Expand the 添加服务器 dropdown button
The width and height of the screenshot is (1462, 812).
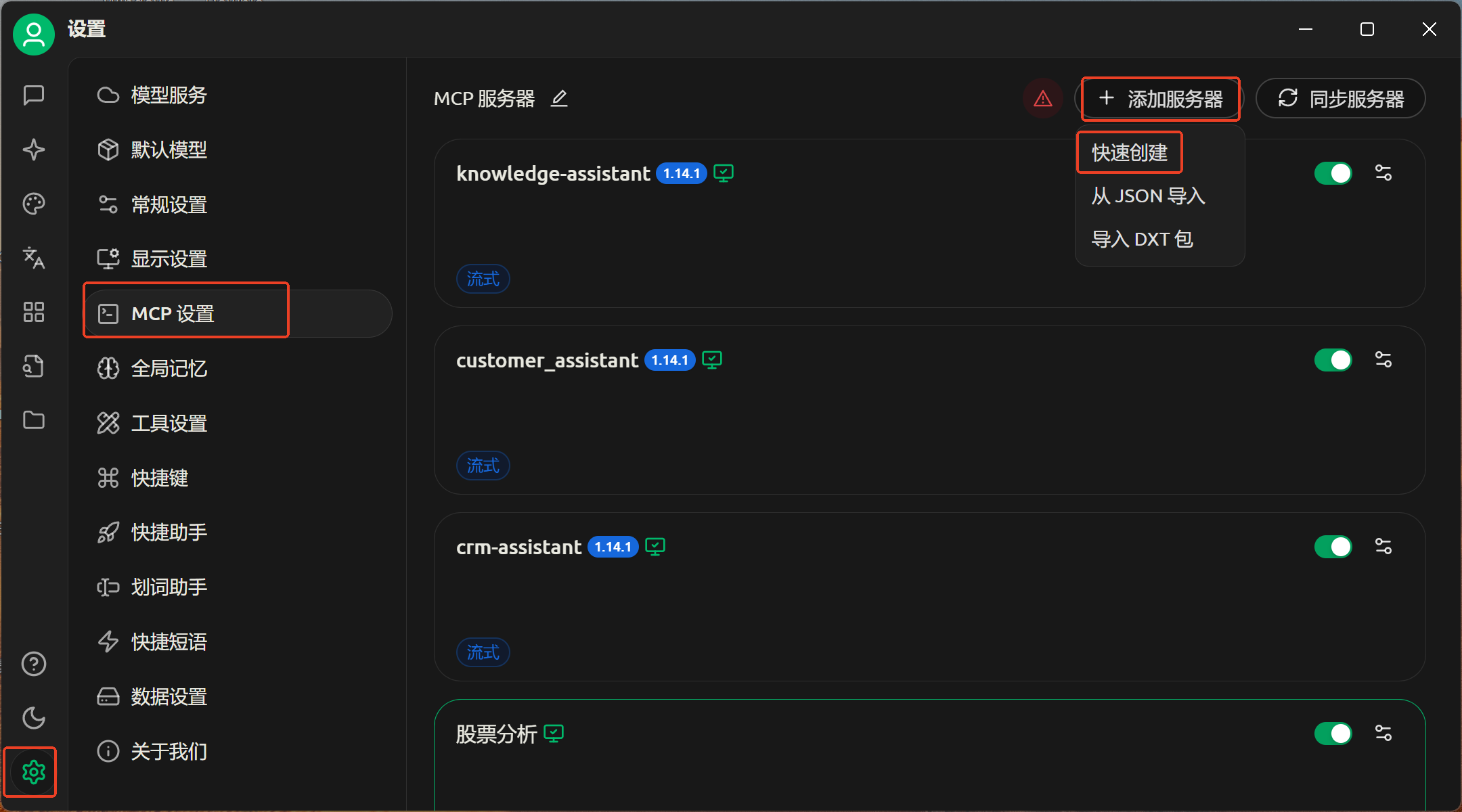(1160, 99)
